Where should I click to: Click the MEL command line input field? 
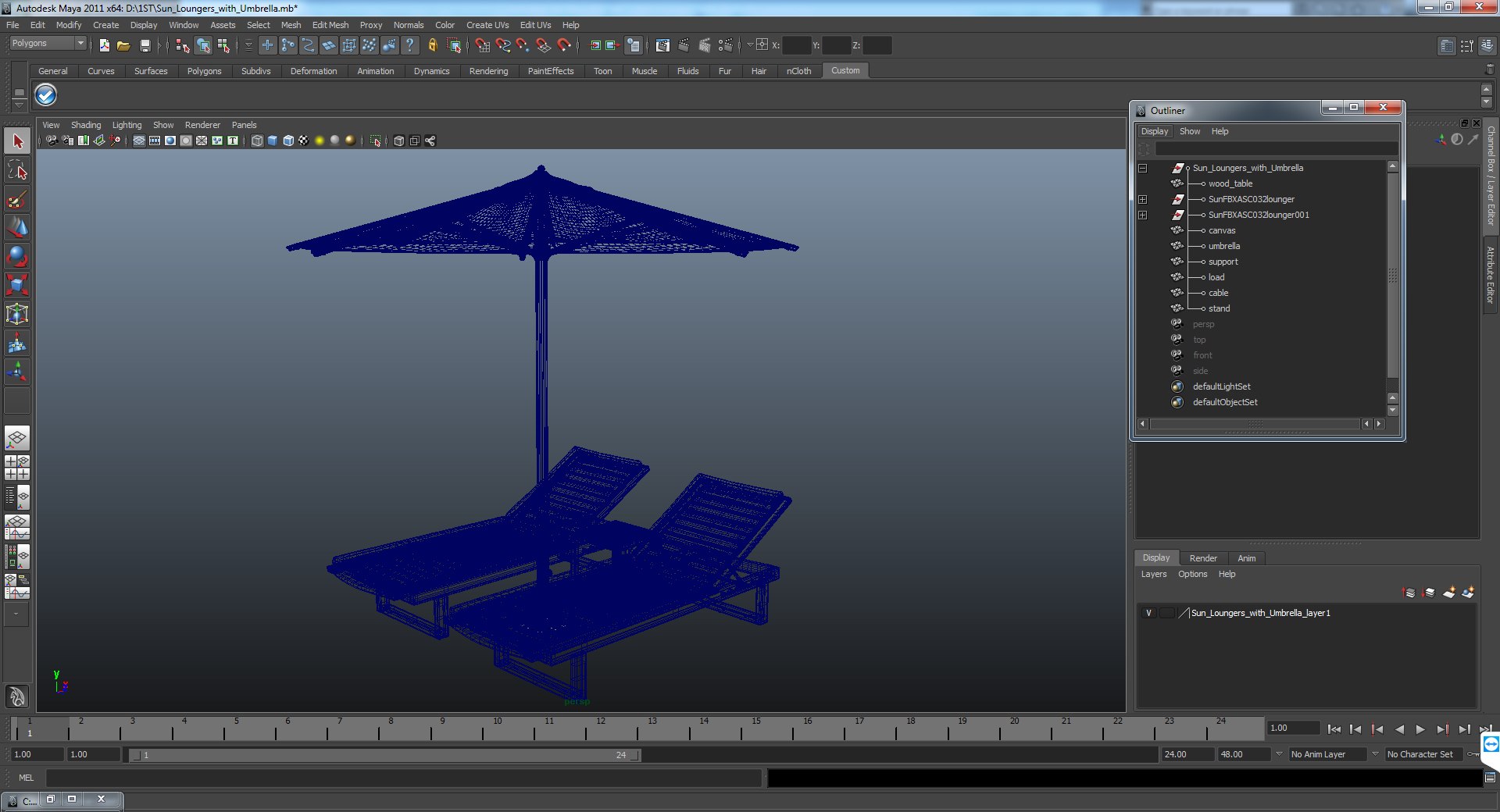coord(404,778)
